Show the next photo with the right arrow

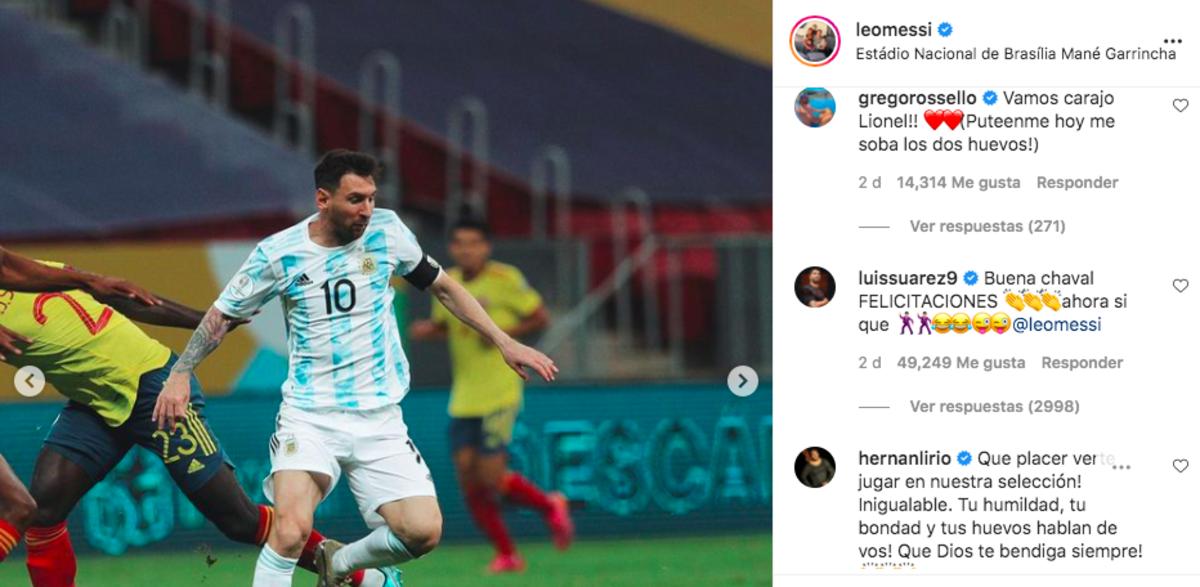click(742, 381)
